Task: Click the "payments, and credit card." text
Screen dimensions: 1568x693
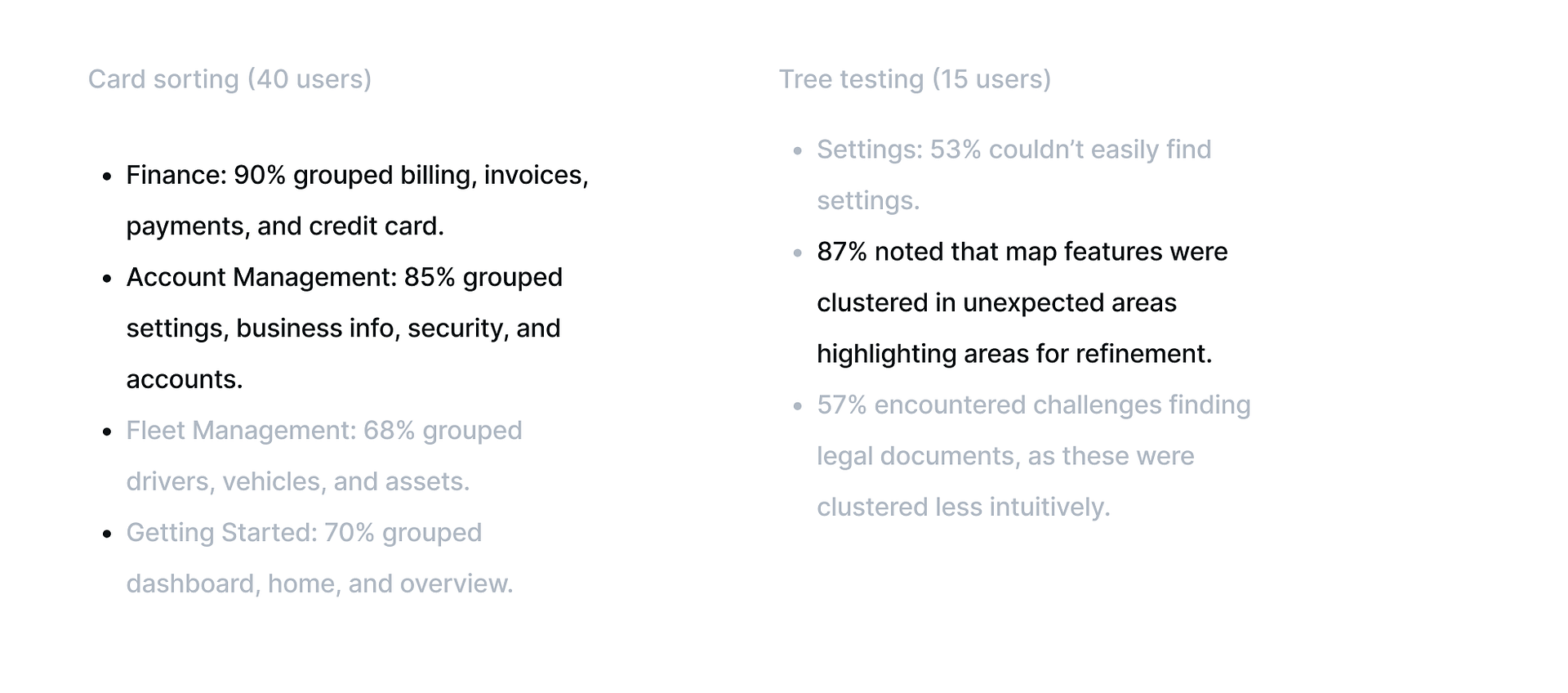Action: click(285, 226)
